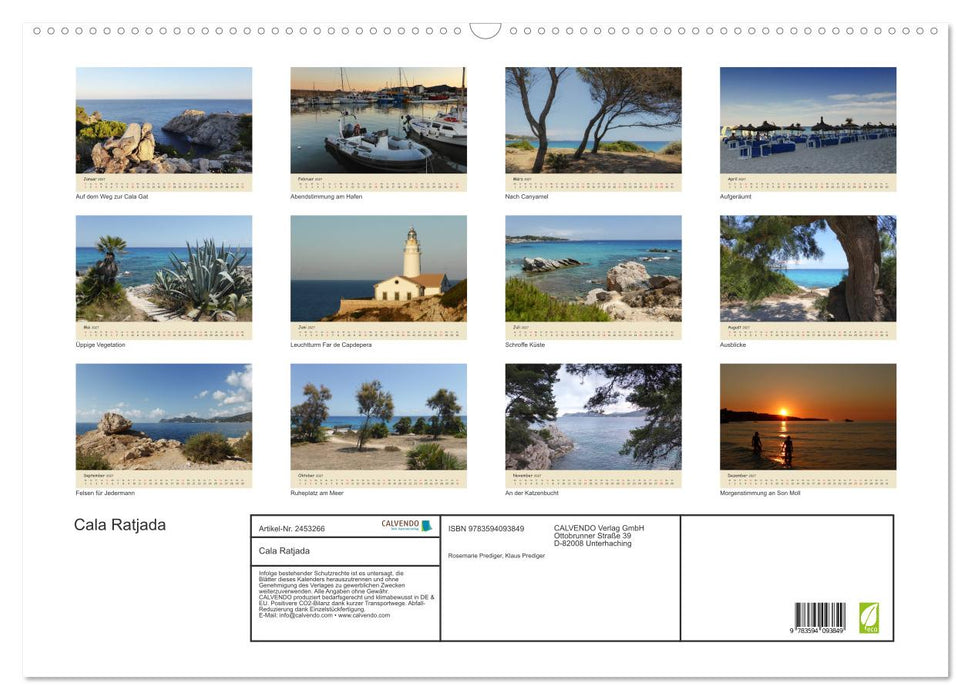The image size is (971, 700).
Task: Click the January calendar strip
Action: pyautogui.click(x=163, y=182)
